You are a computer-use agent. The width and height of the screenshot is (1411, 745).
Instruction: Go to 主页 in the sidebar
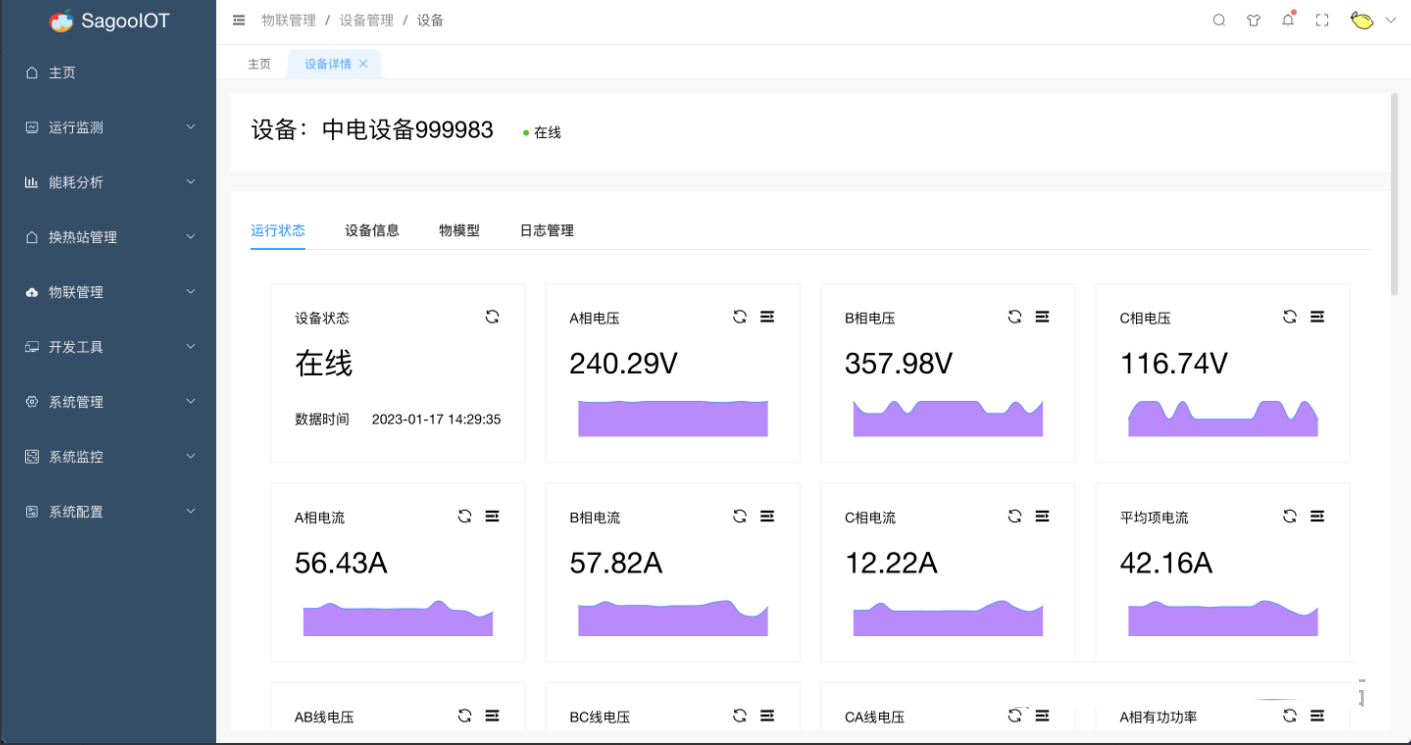click(x=62, y=73)
